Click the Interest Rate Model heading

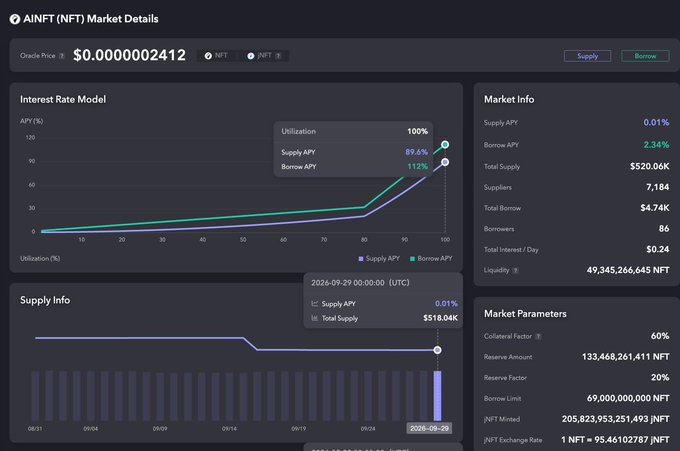click(x=63, y=99)
